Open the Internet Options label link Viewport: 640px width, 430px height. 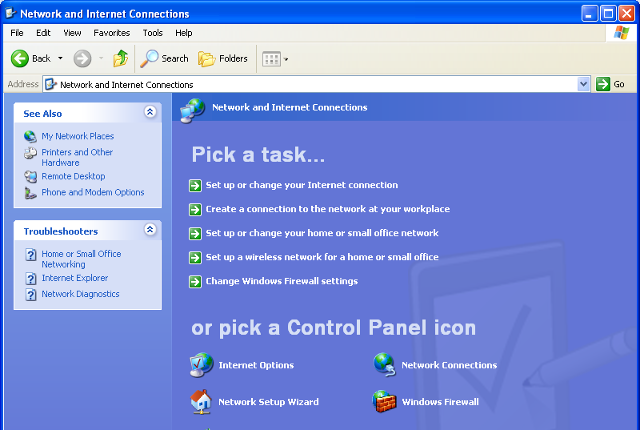coord(256,365)
